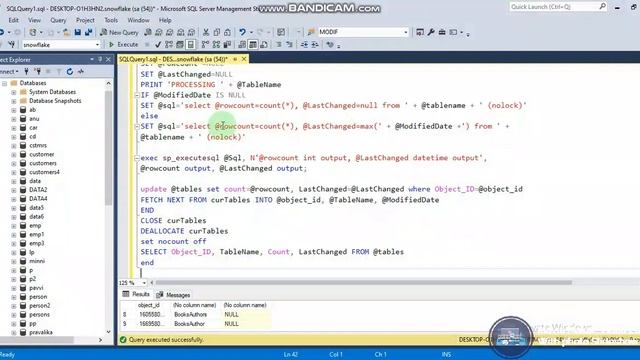Select the emp1 database in tree

pyautogui.click(x=36, y=235)
